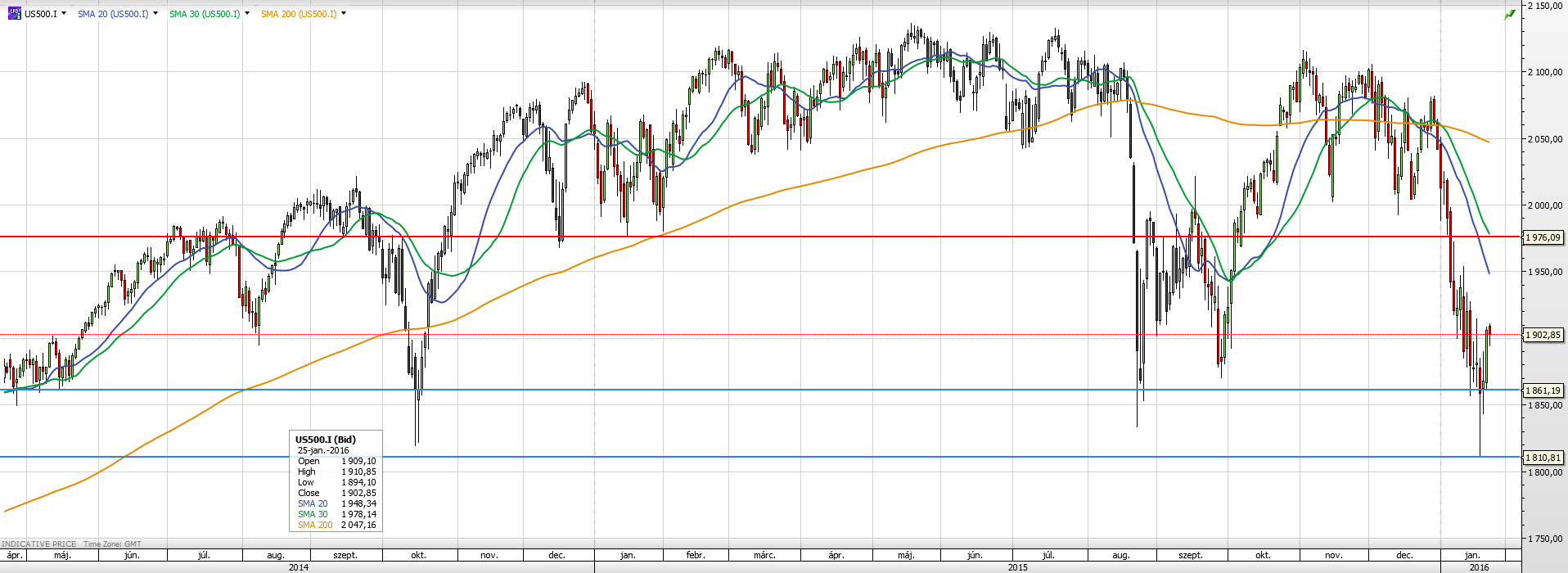Viewport: 1568px width, 573px height.
Task: Select the 1 902,85 current price tag
Action: coord(1543,335)
